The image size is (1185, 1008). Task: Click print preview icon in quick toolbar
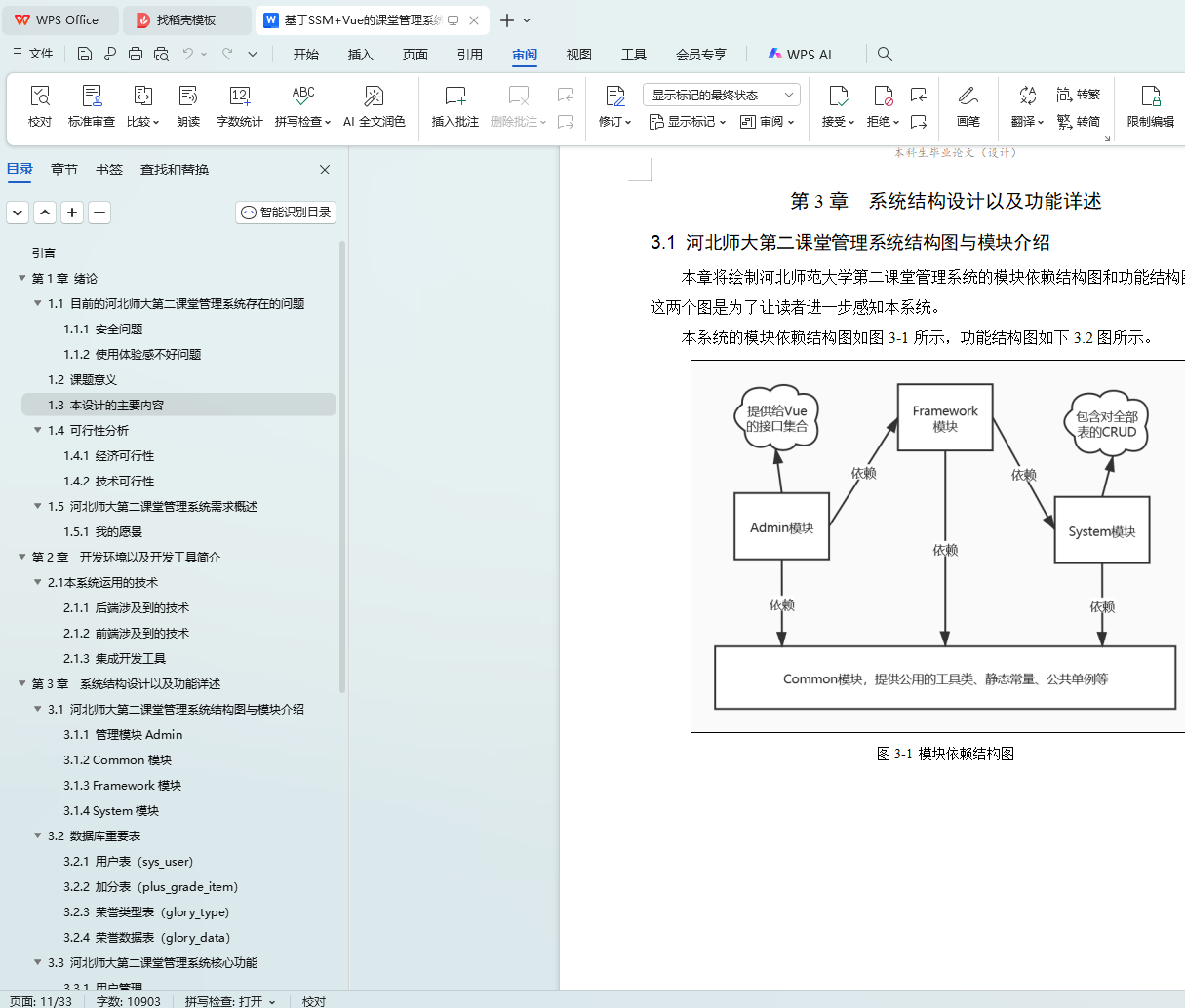[x=161, y=54]
